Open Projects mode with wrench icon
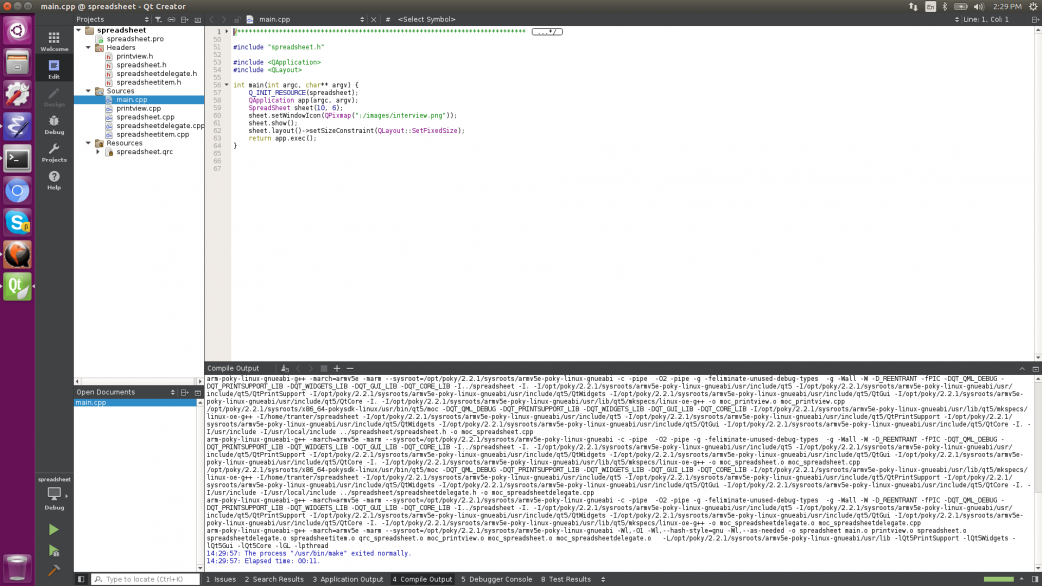Viewport: 1042px width, 586px height. coord(54,152)
